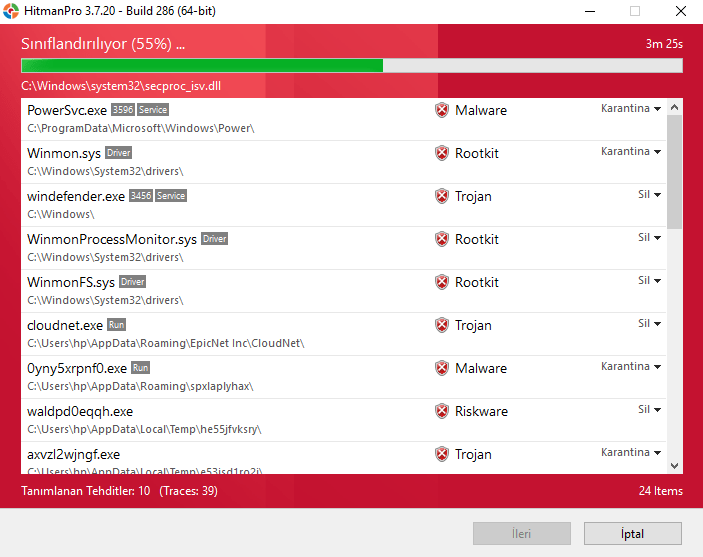
Task: Click the scroll up arrow of the threat list
Action: point(674,107)
